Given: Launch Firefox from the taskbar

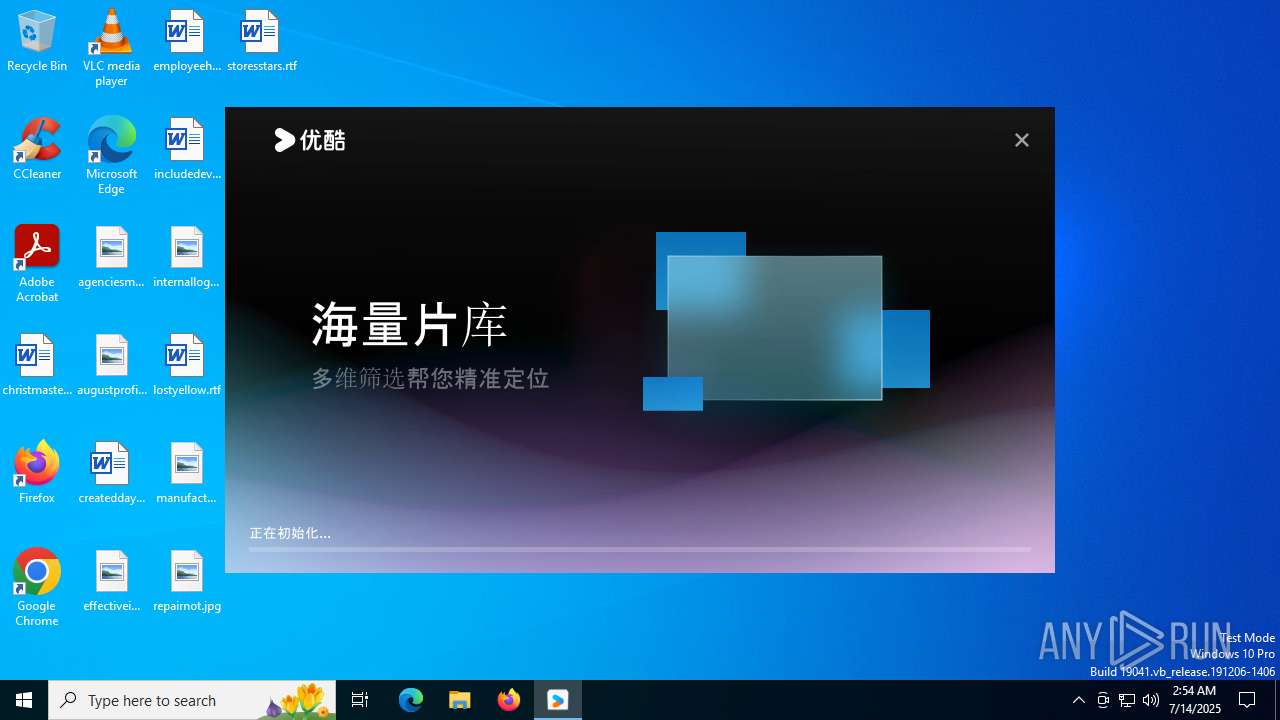Looking at the screenshot, I should tap(509, 700).
